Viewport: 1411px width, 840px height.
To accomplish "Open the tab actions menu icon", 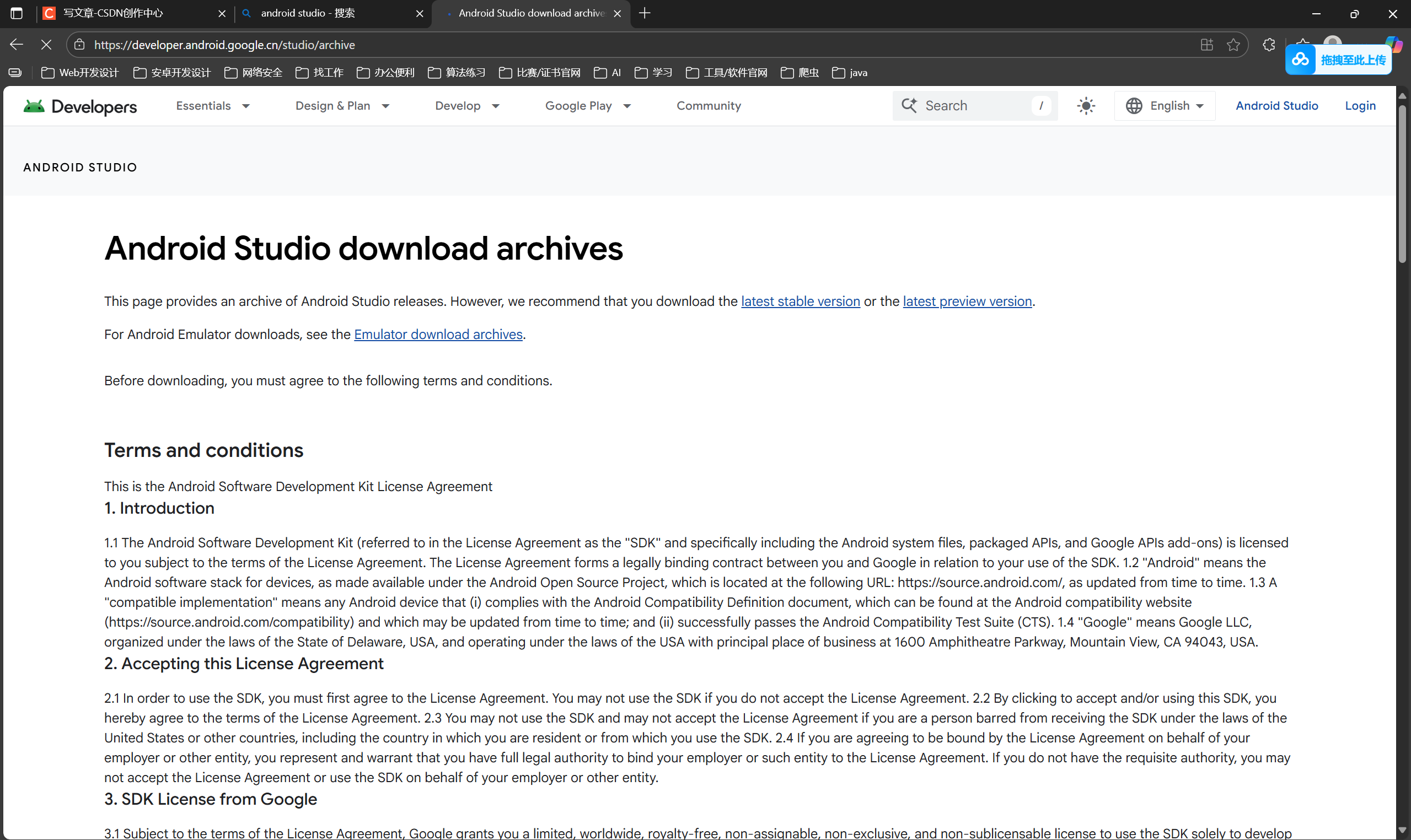I will click(x=17, y=13).
